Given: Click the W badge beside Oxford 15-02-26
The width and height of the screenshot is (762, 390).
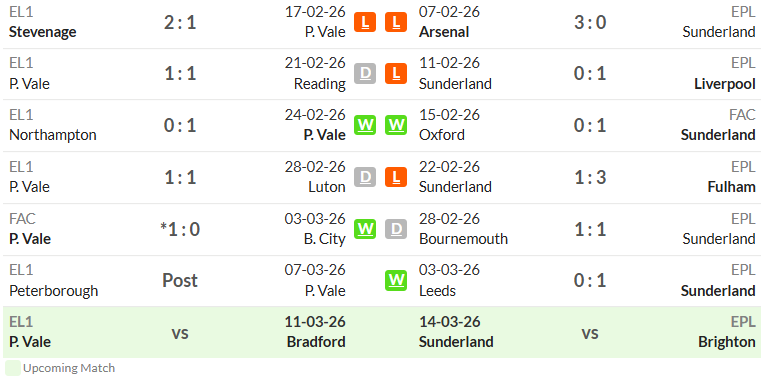Looking at the screenshot, I should tap(396, 125).
